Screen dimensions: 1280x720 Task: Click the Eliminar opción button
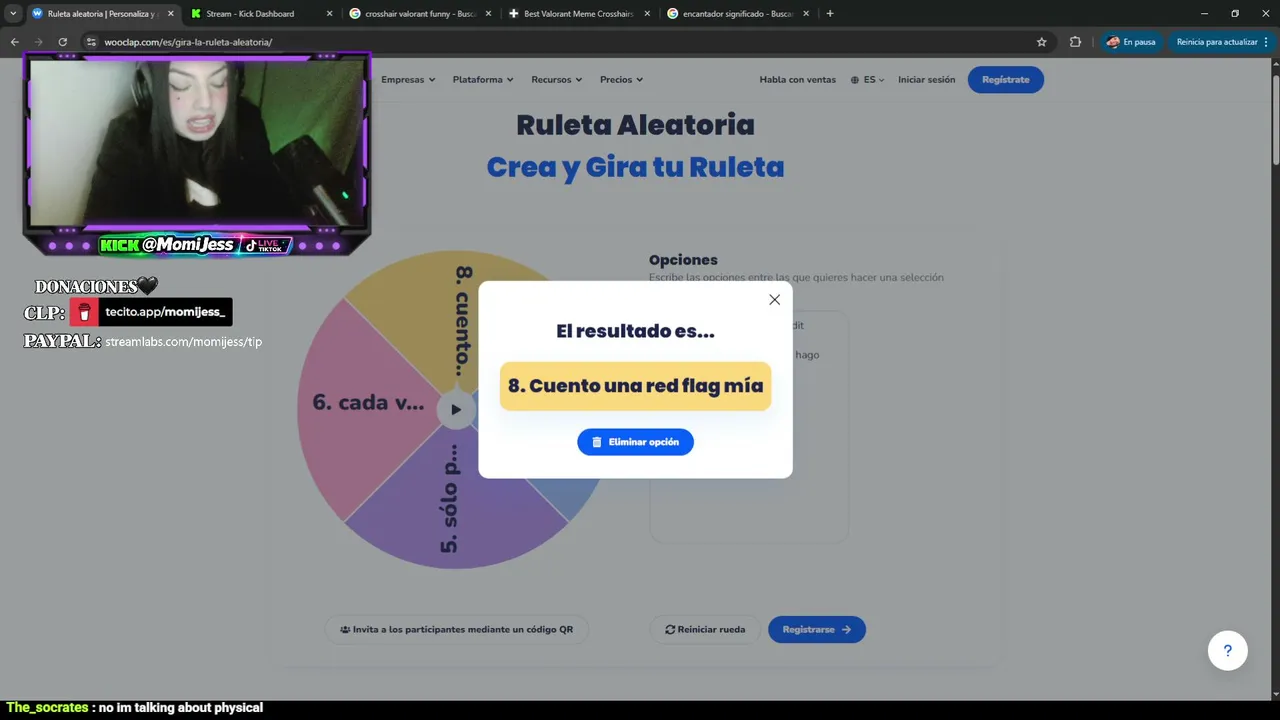635,442
